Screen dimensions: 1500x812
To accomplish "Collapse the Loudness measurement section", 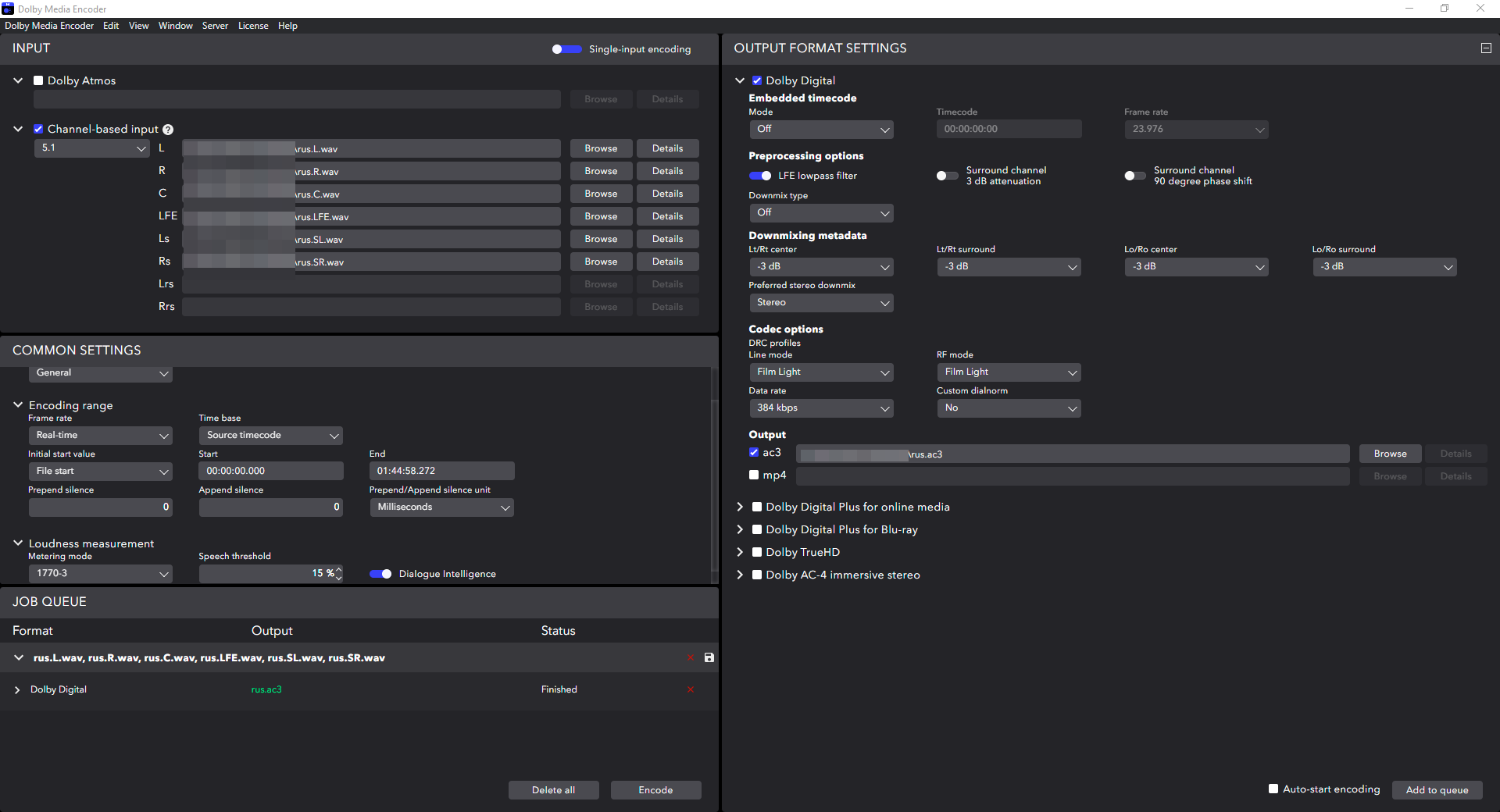I will [18, 543].
